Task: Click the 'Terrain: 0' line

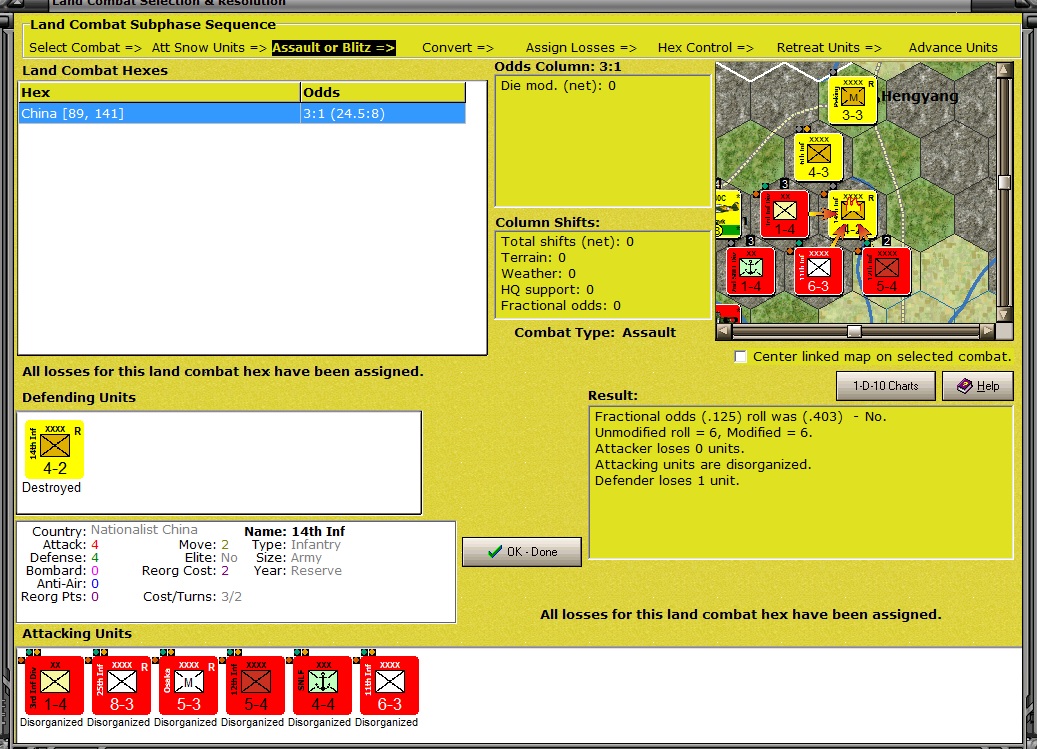Action: pyautogui.click(x=533, y=258)
